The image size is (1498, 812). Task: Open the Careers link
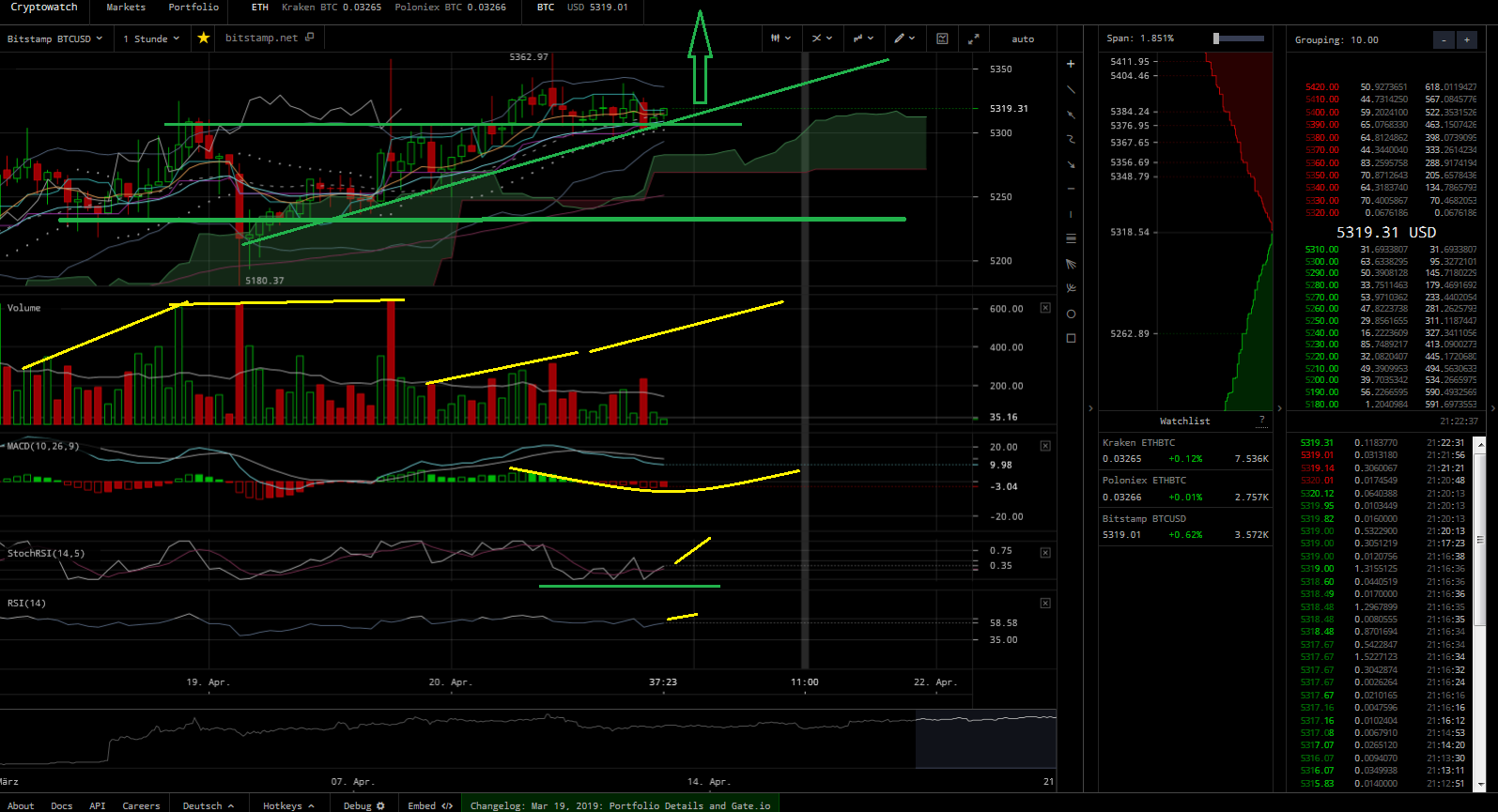[x=141, y=805]
